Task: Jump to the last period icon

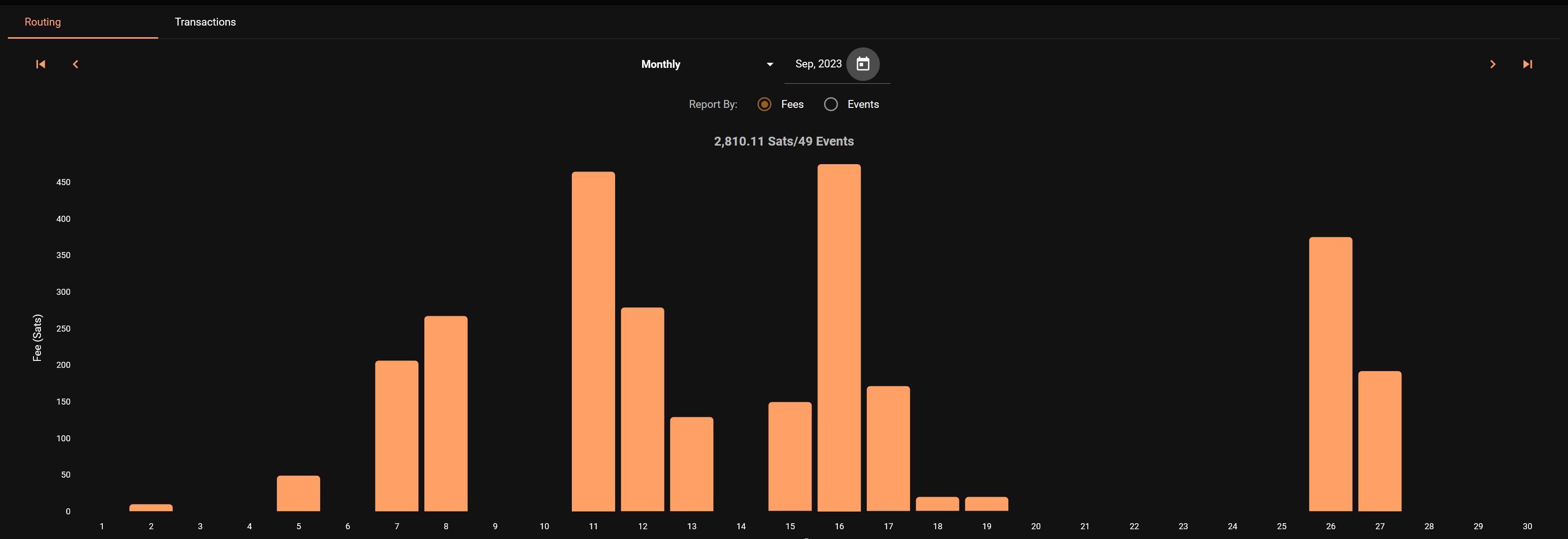Action: [x=1527, y=64]
